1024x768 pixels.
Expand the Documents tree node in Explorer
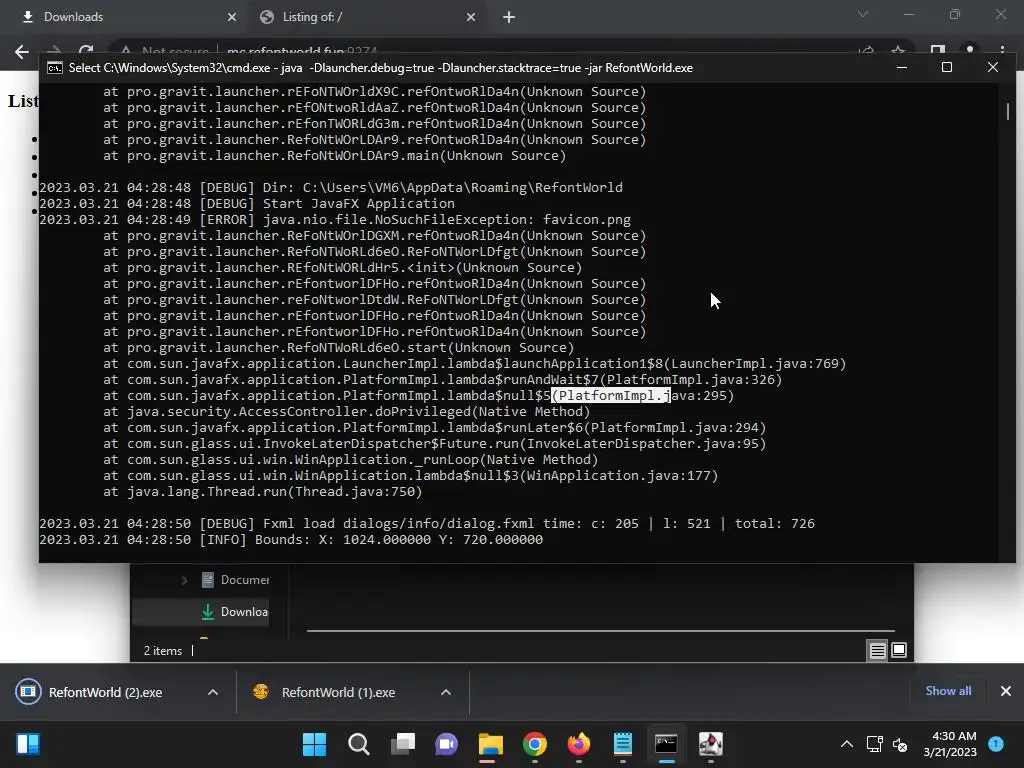[184, 580]
